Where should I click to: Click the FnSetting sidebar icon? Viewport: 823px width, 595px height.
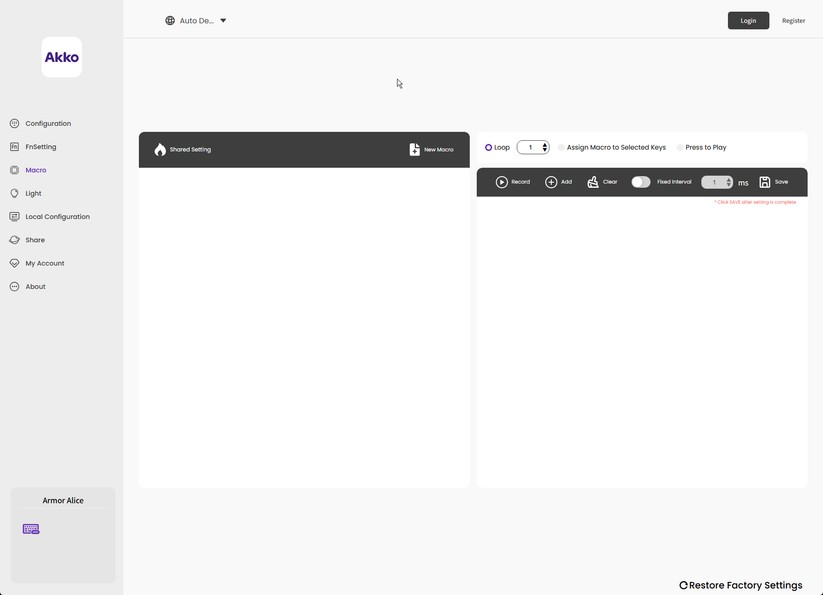pyautogui.click(x=14, y=146)
